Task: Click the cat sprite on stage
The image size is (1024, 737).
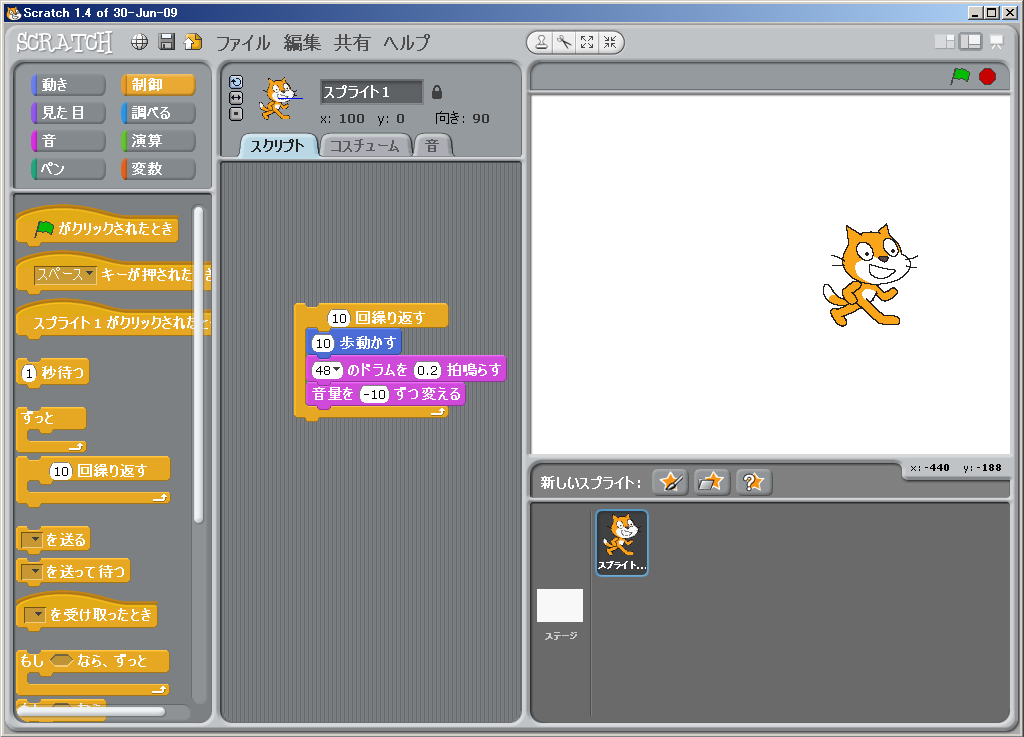Action: (x=869, y=275)
